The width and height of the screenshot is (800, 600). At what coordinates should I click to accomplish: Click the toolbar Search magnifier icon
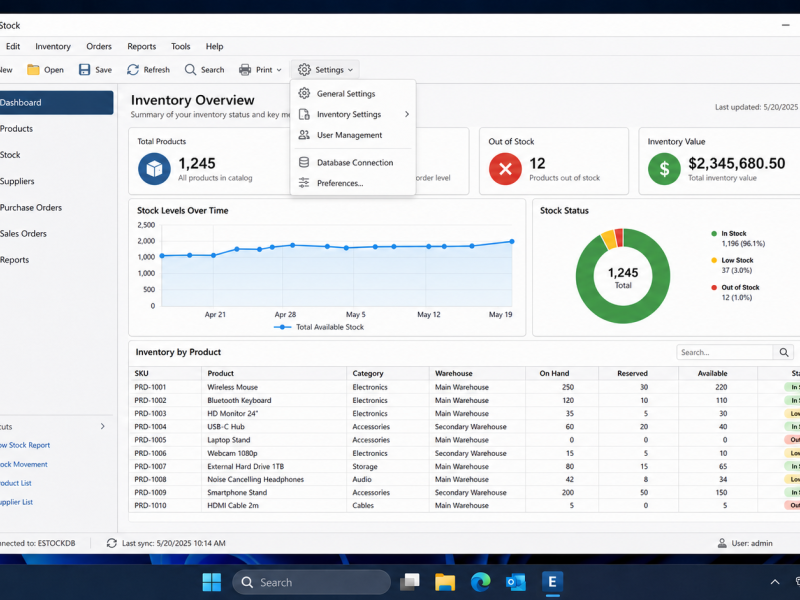pos(190,70)
